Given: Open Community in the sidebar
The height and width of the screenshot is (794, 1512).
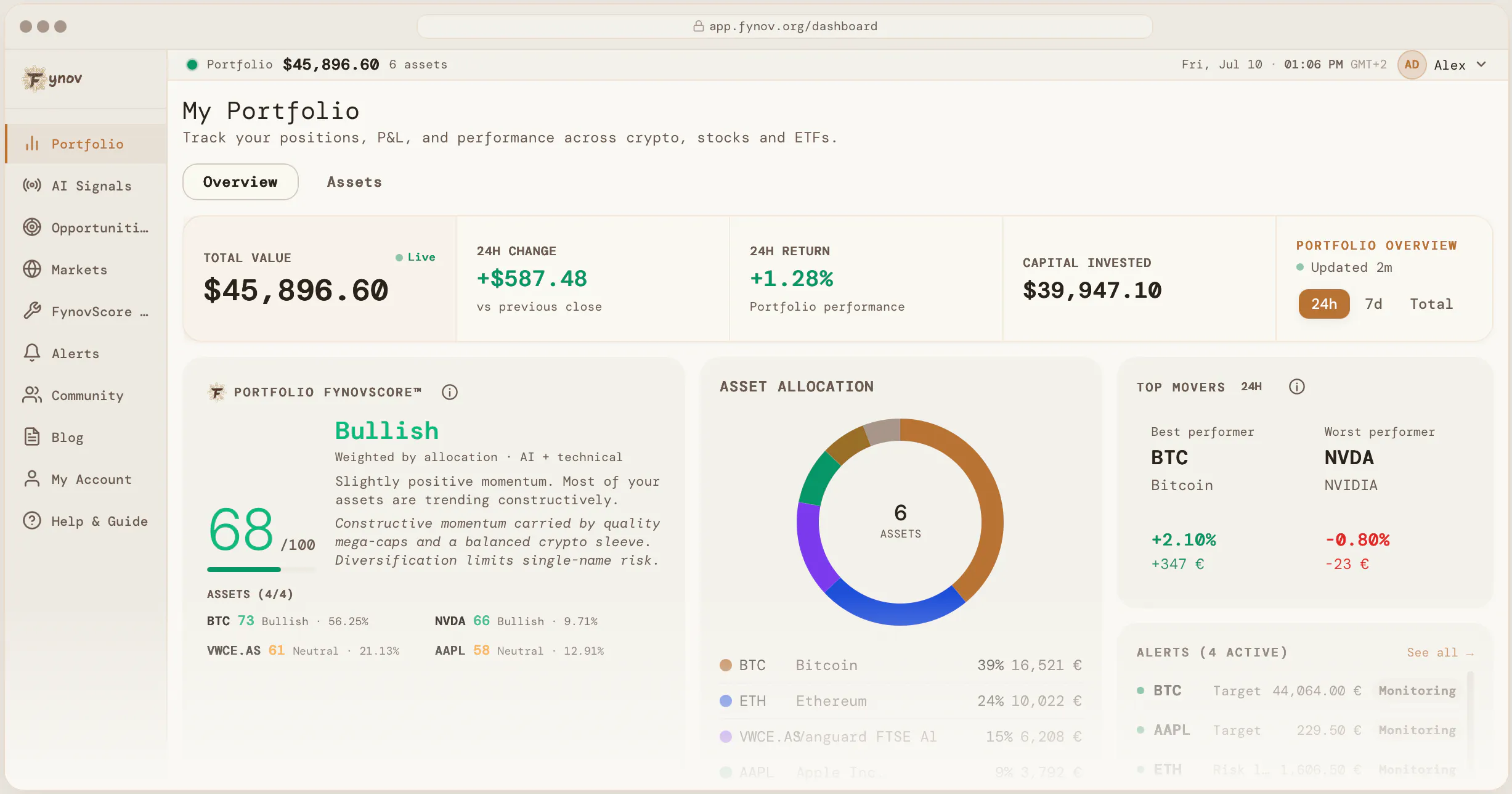Looking at the screenshot, I should [x=86, y=395].
